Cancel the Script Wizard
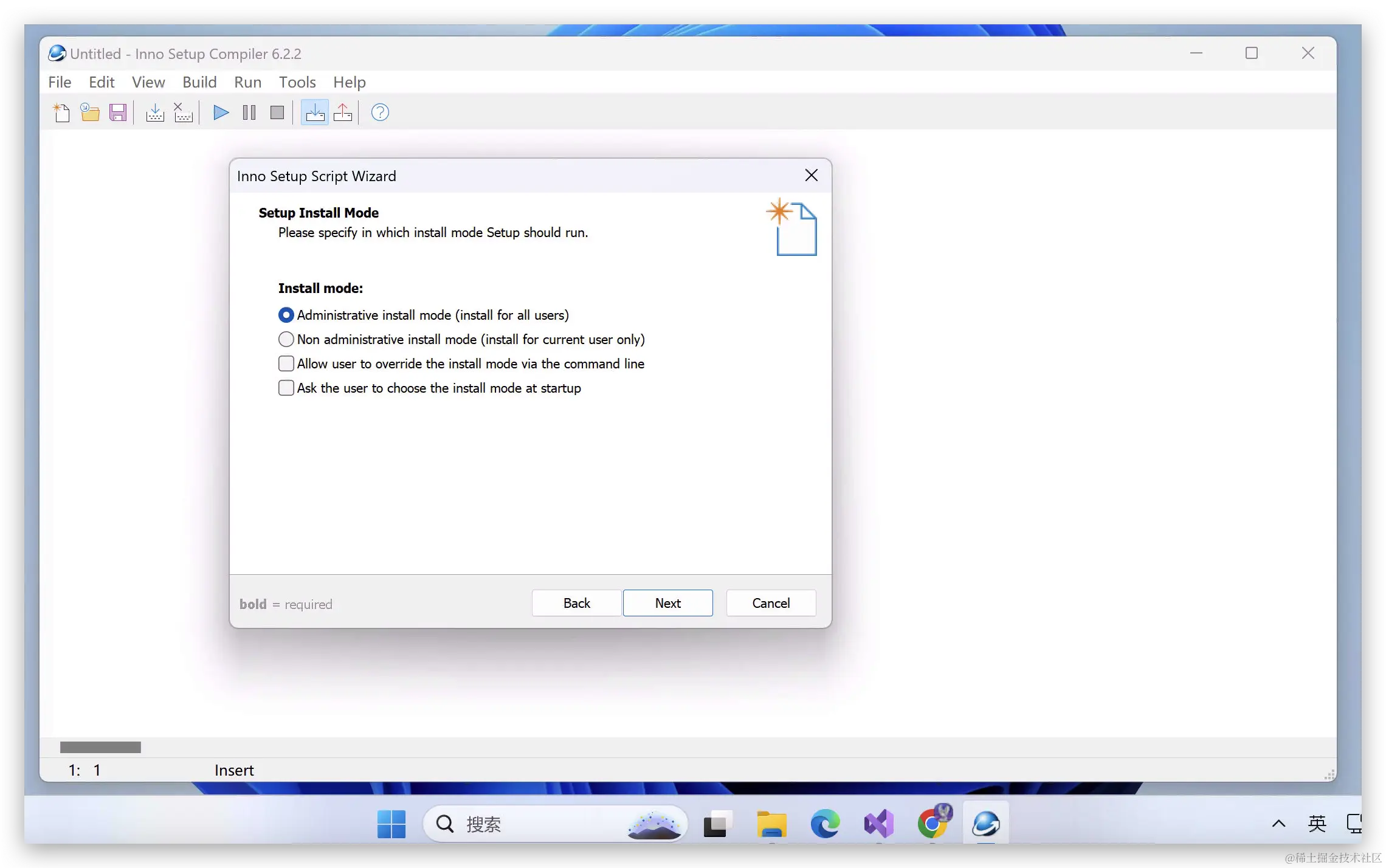The height and width of the screenshot is (868, 1386). (x=771, y=603)
